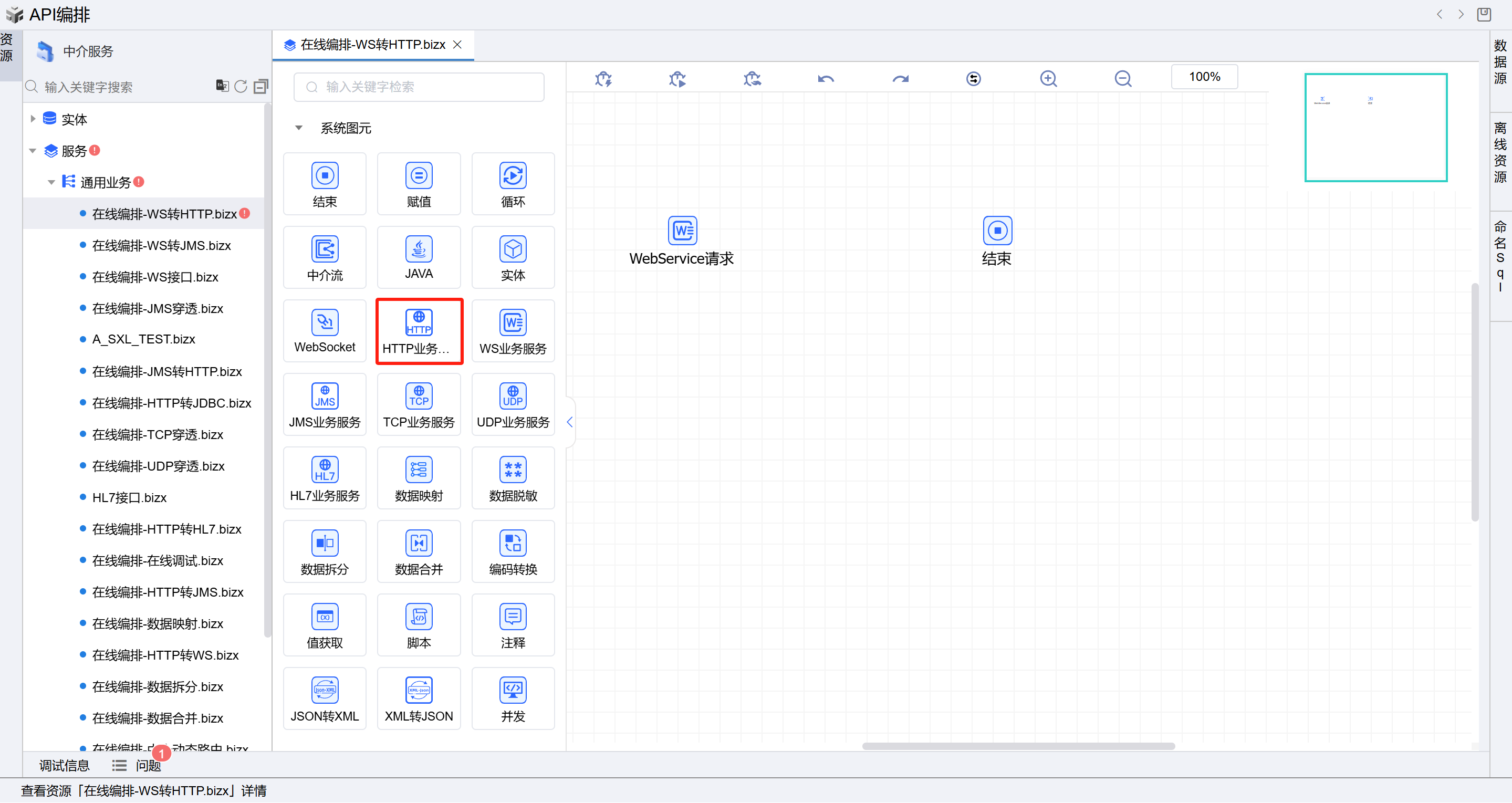This screenshot has height=803, width=1512.
Task: Click the zoom in magnifier icon
Action: coord(1048,79)
